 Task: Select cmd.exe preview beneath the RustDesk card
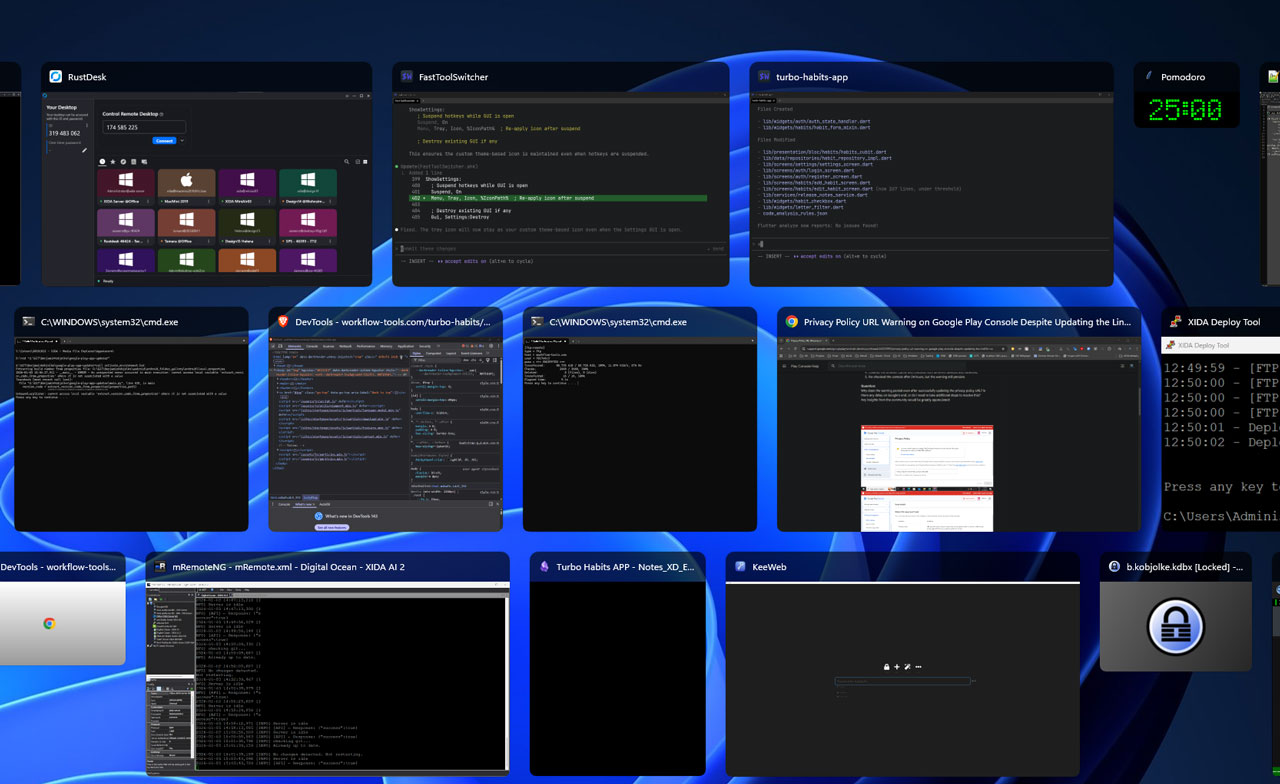tap(131, 434)
